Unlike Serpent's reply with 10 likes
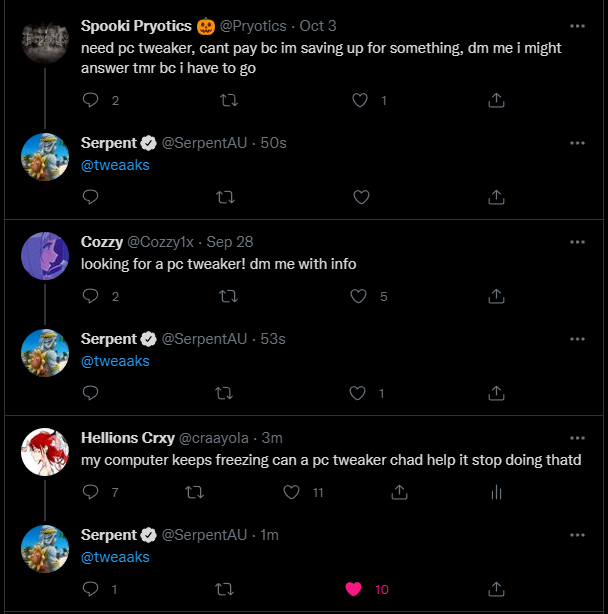 tap(353, 589)
